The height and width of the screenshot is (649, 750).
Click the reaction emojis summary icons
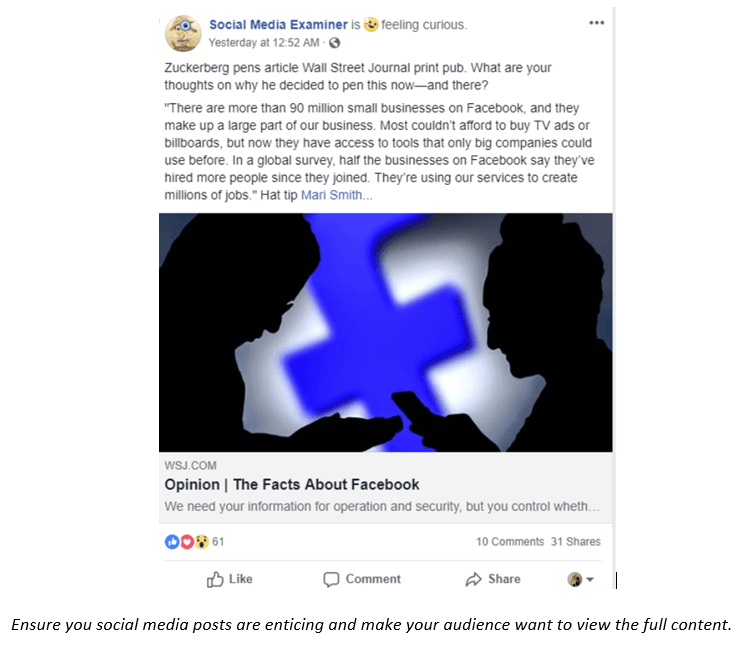[187, 541]
